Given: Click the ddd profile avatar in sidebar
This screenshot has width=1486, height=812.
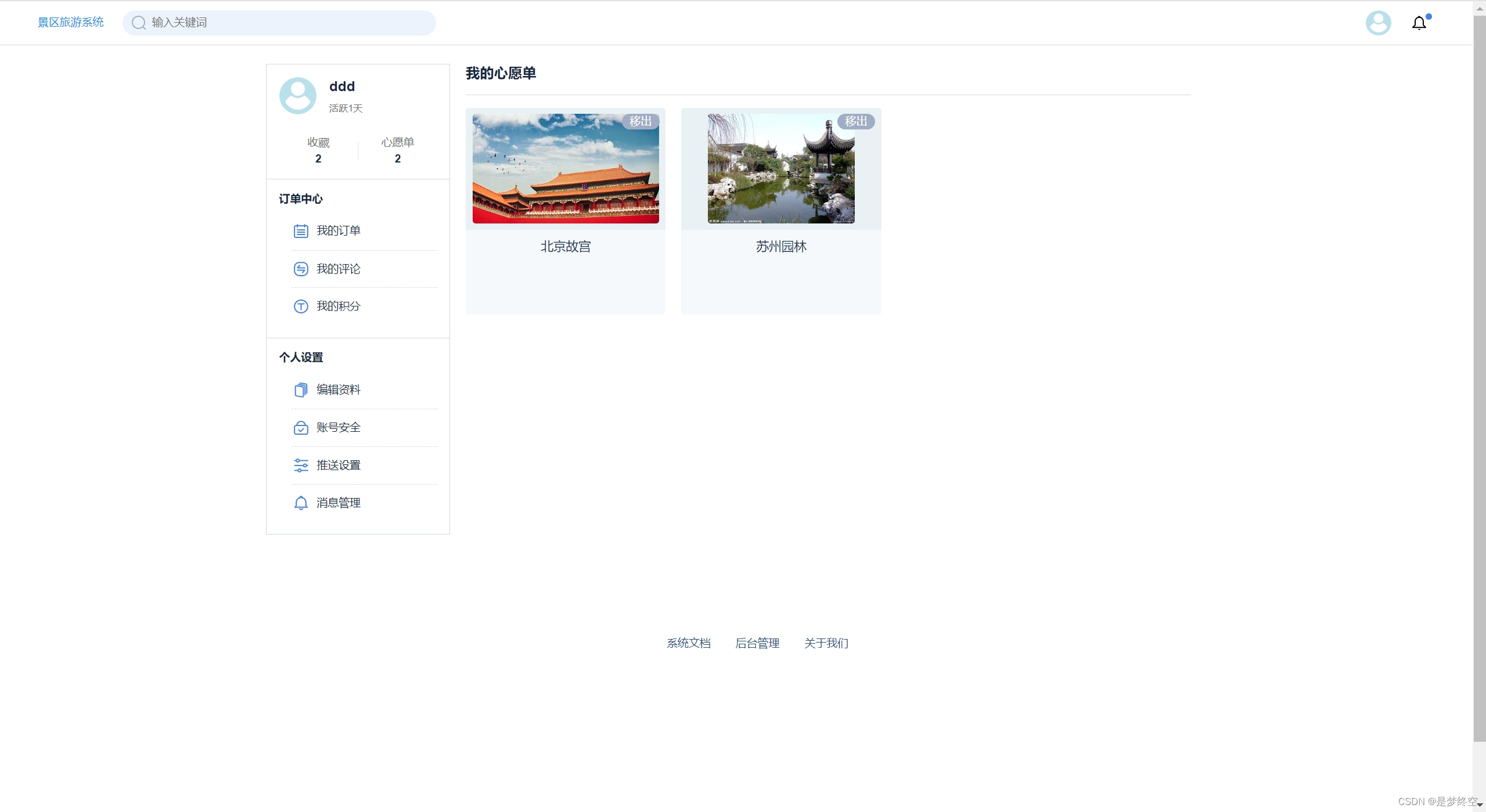Looking at the screenshot, I should 298,96.
